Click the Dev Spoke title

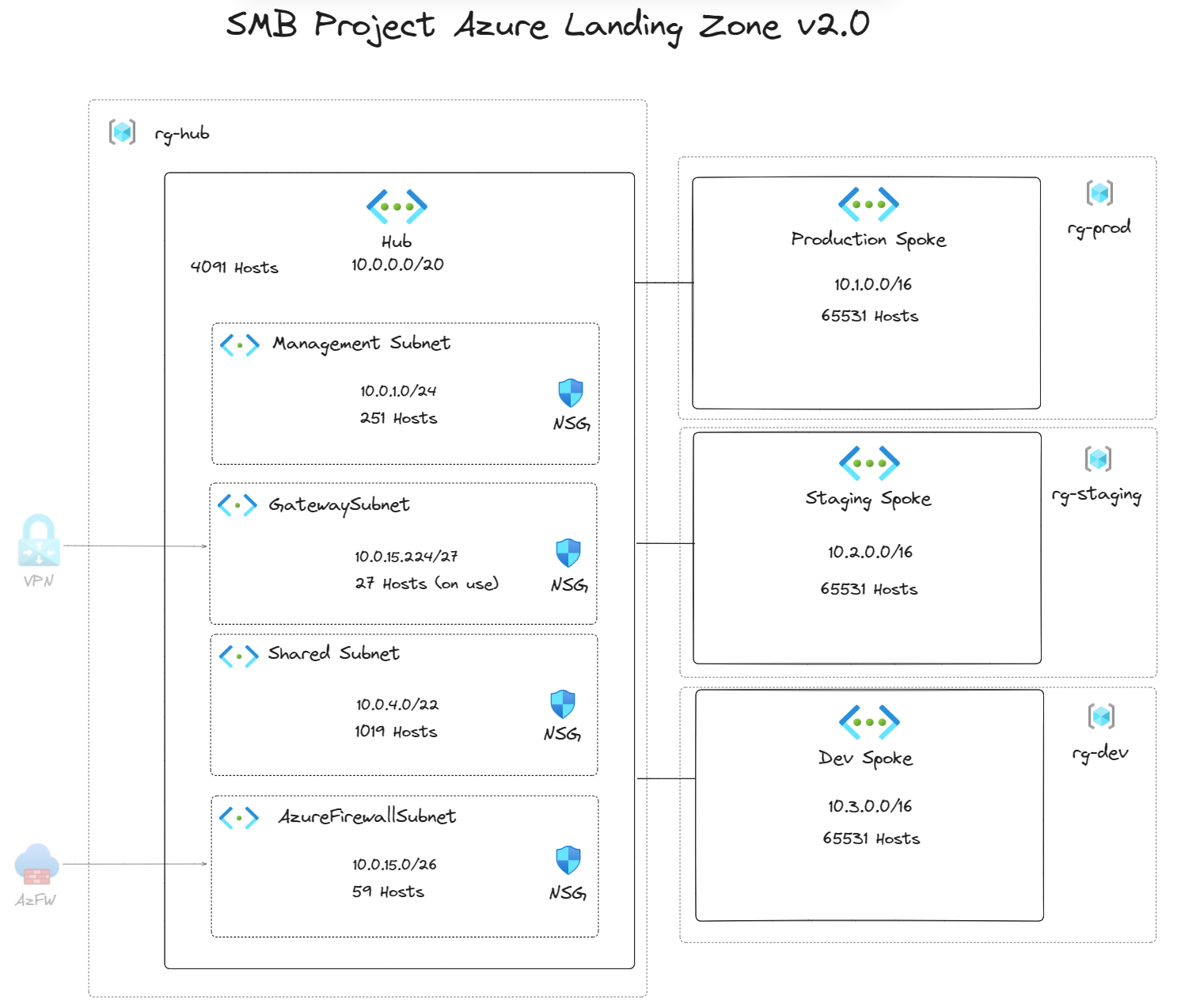click(865, 759)
